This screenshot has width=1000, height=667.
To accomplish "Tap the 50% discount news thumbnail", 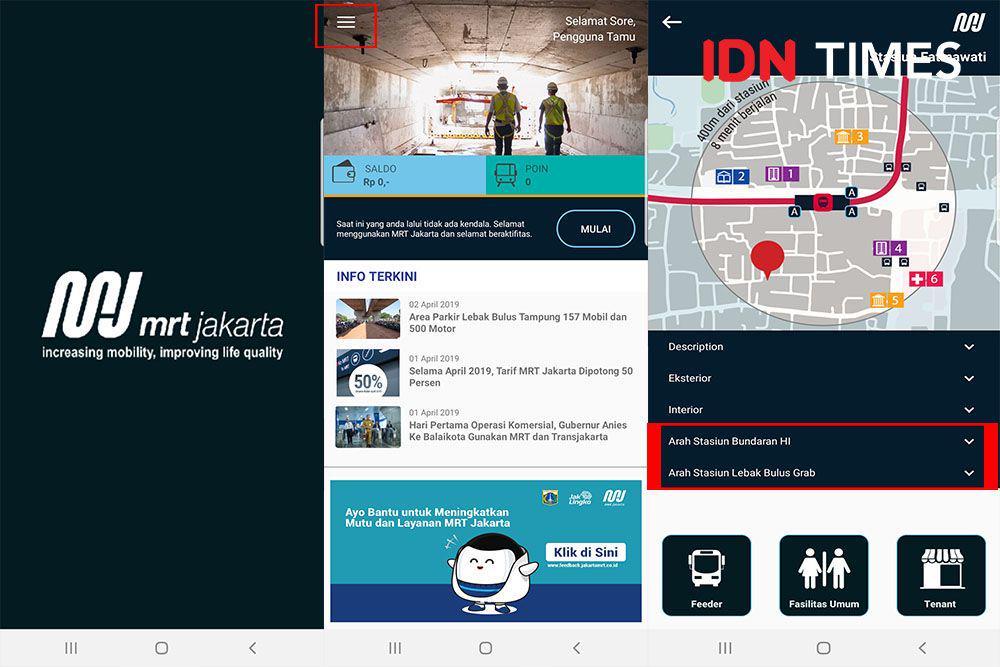I will click(x=368, y=372).
